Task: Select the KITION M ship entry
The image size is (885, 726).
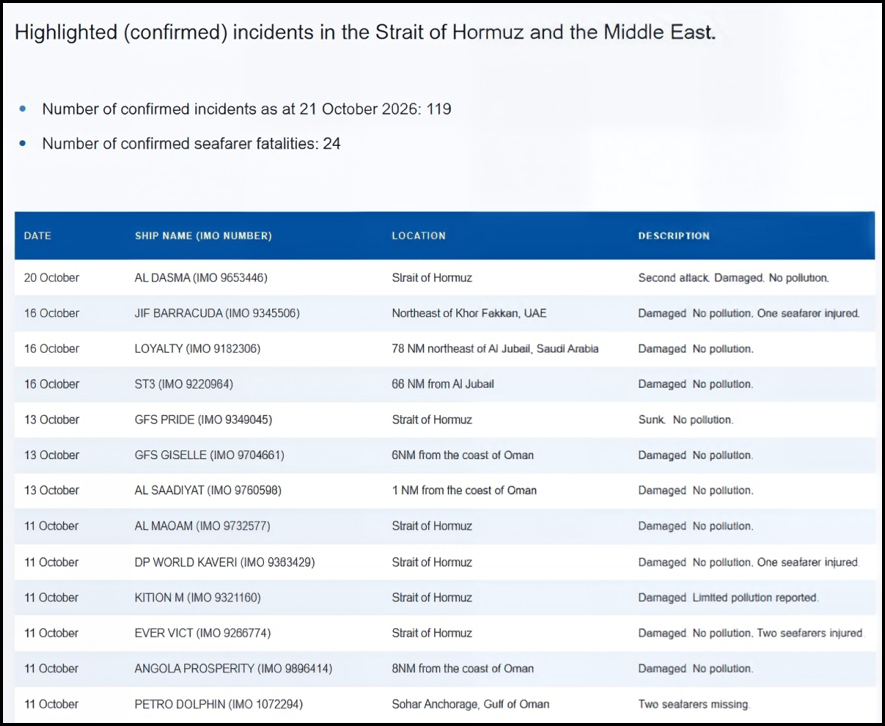Action: click(198, 598)
